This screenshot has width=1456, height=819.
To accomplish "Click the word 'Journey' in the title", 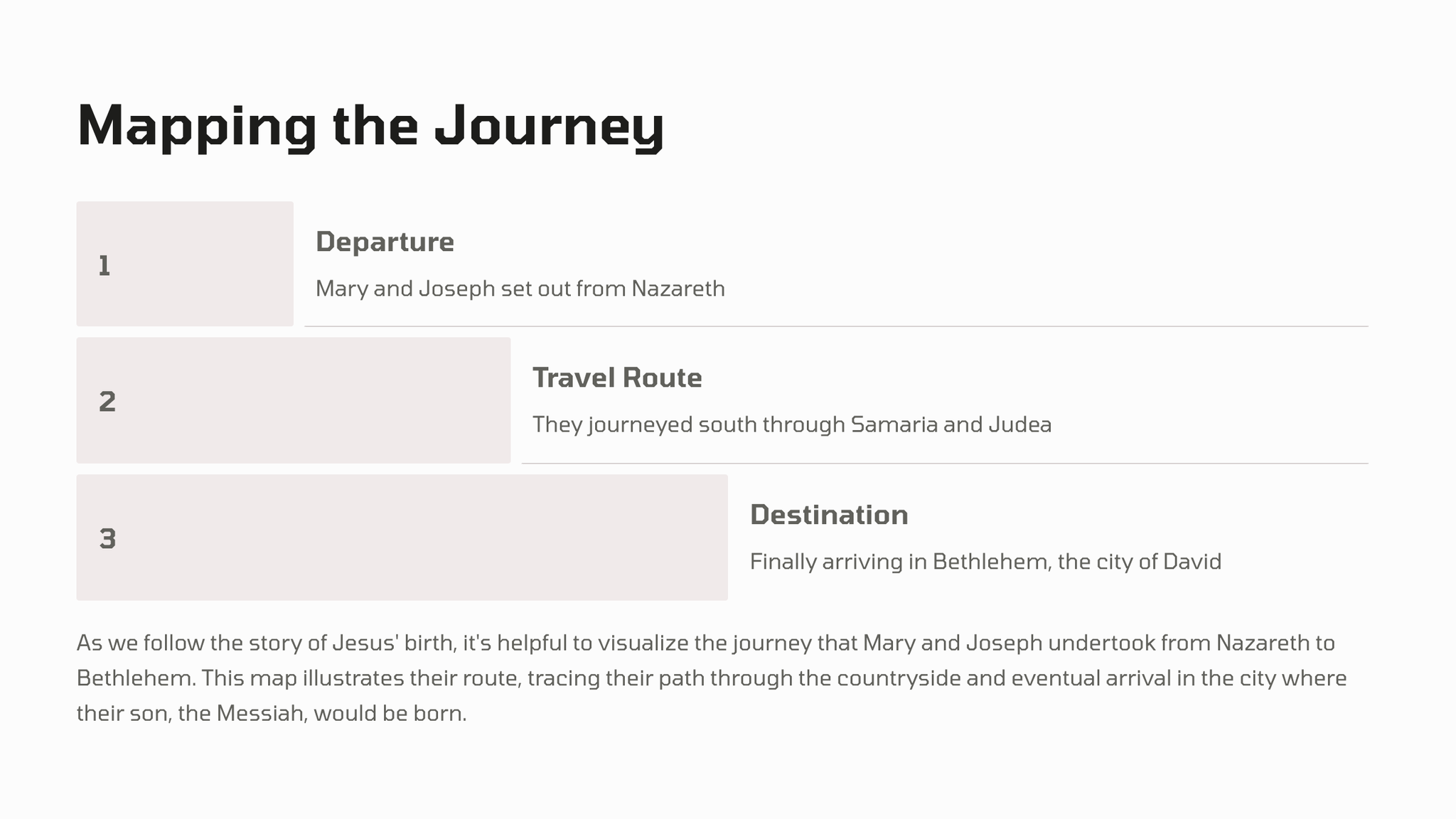I will tap(549, 126).
